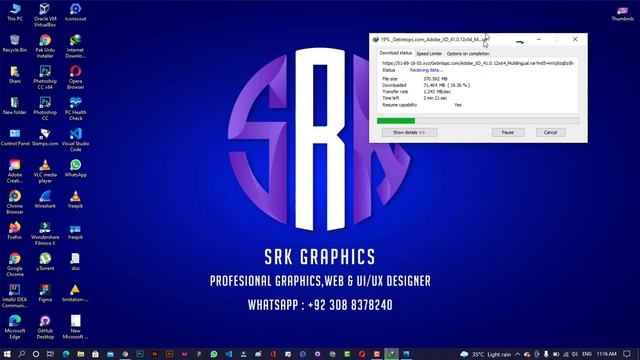Click the ENG language indicator

pyautogui.click(x=587, y=354)
